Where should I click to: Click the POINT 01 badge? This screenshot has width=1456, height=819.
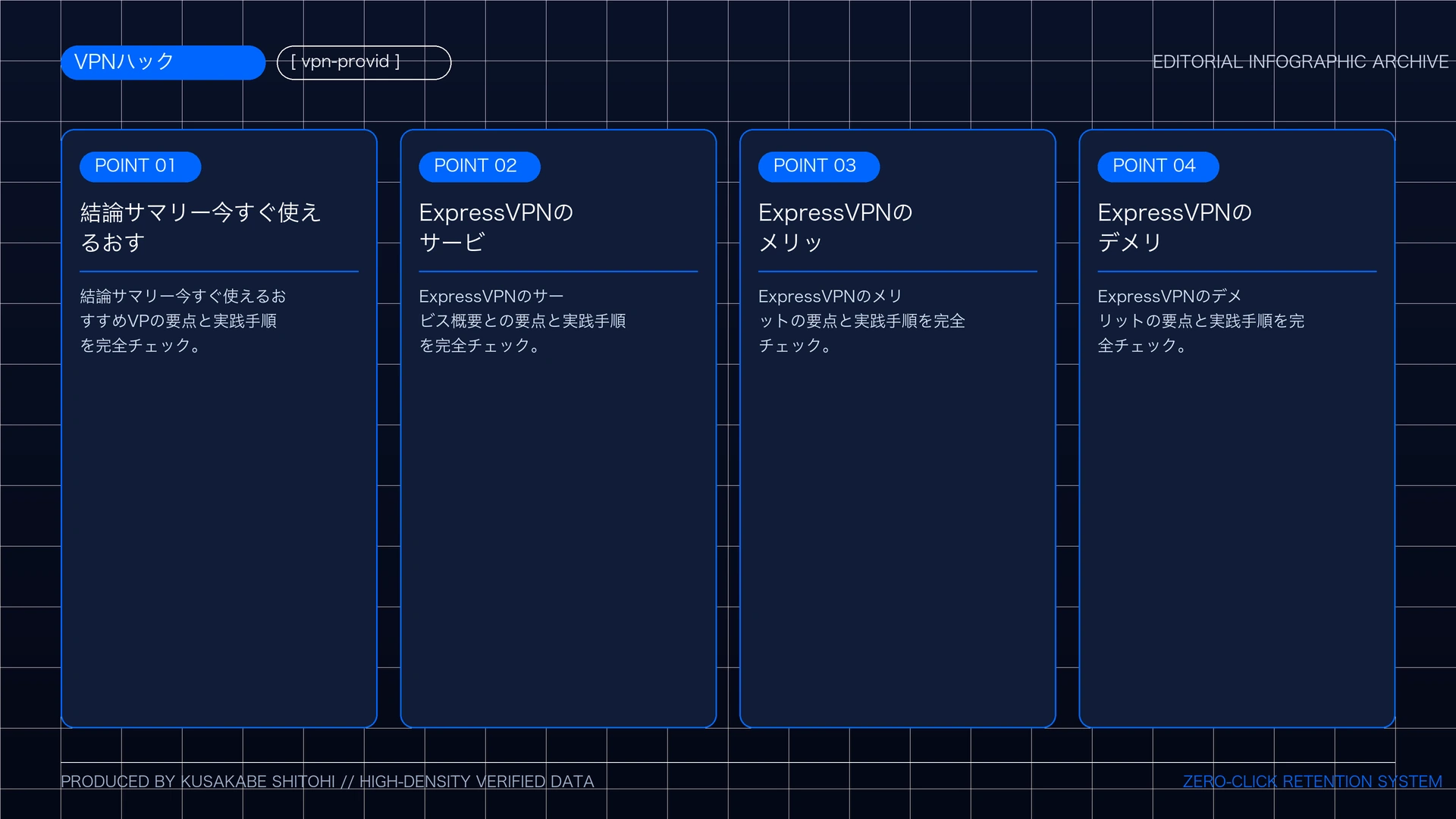tap(140, 167)
